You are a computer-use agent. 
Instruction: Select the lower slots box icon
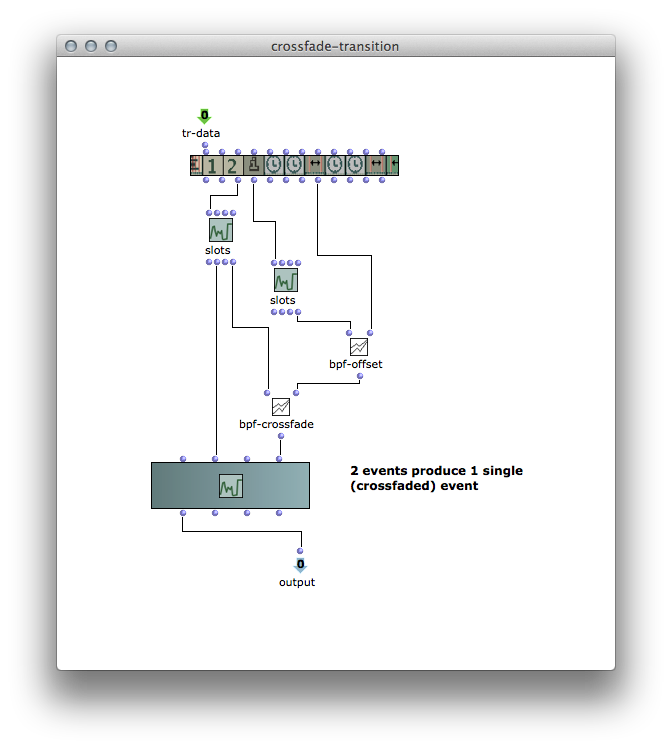click(x=286, y=280)
